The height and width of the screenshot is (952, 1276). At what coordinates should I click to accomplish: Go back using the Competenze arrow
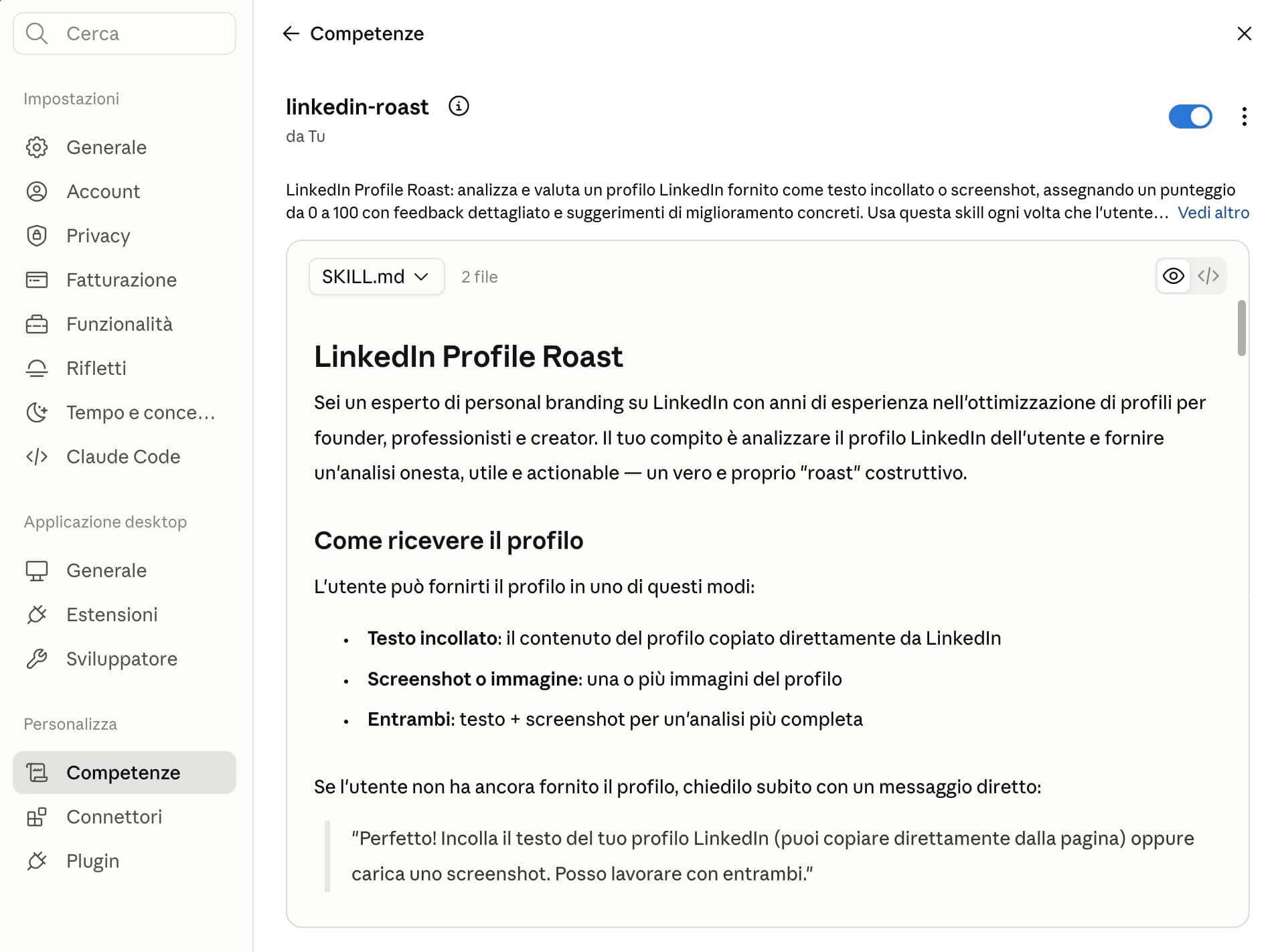point(291,33)
